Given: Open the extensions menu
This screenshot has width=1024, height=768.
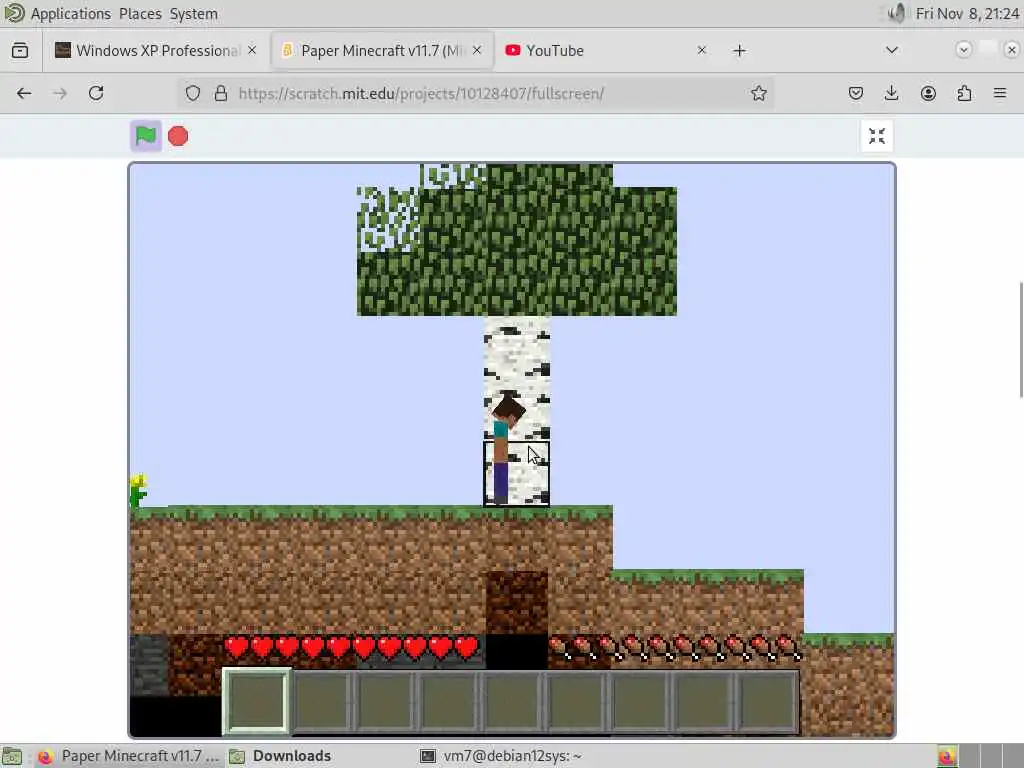Looking at the screenshot, I should click(x=964, y=93).
